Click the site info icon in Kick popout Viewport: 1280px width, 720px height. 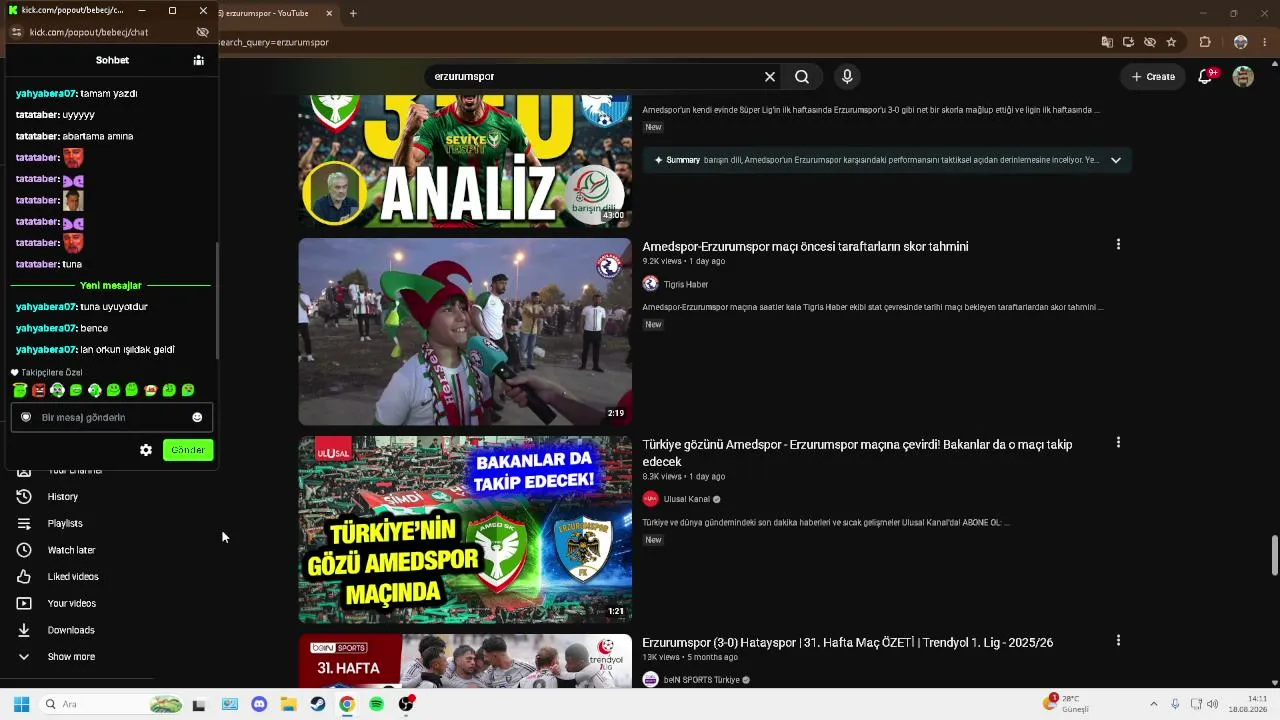pyautogui.click(x=16, y=32)
